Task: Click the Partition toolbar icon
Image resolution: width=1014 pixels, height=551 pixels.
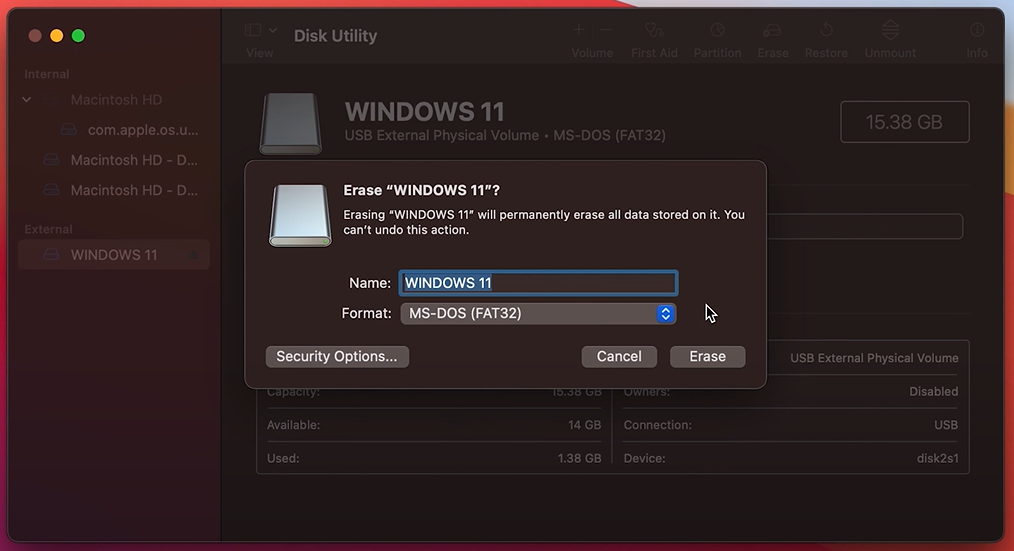Action: (717, 30)
